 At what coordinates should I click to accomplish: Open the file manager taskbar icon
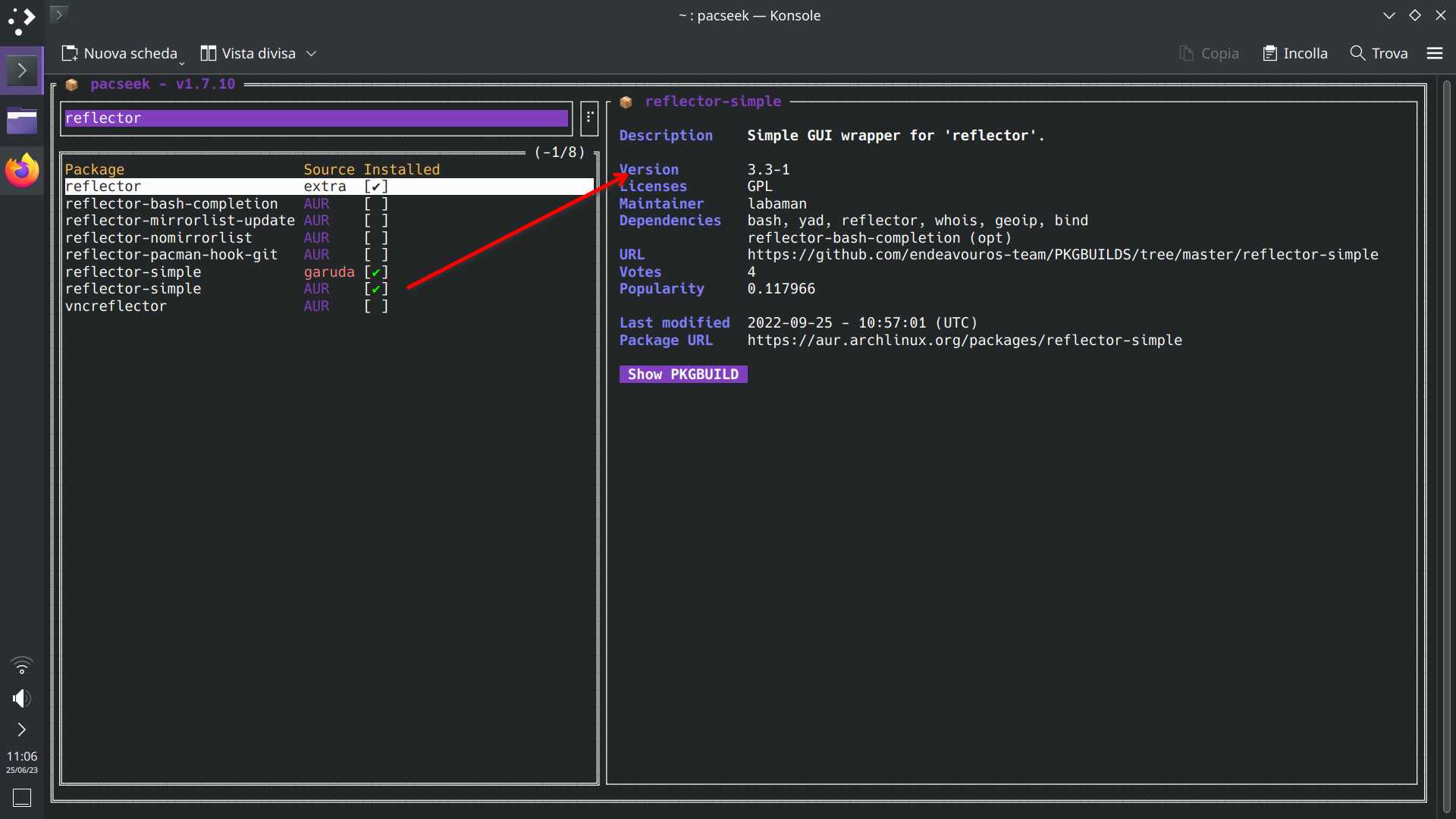pos(22,121)
